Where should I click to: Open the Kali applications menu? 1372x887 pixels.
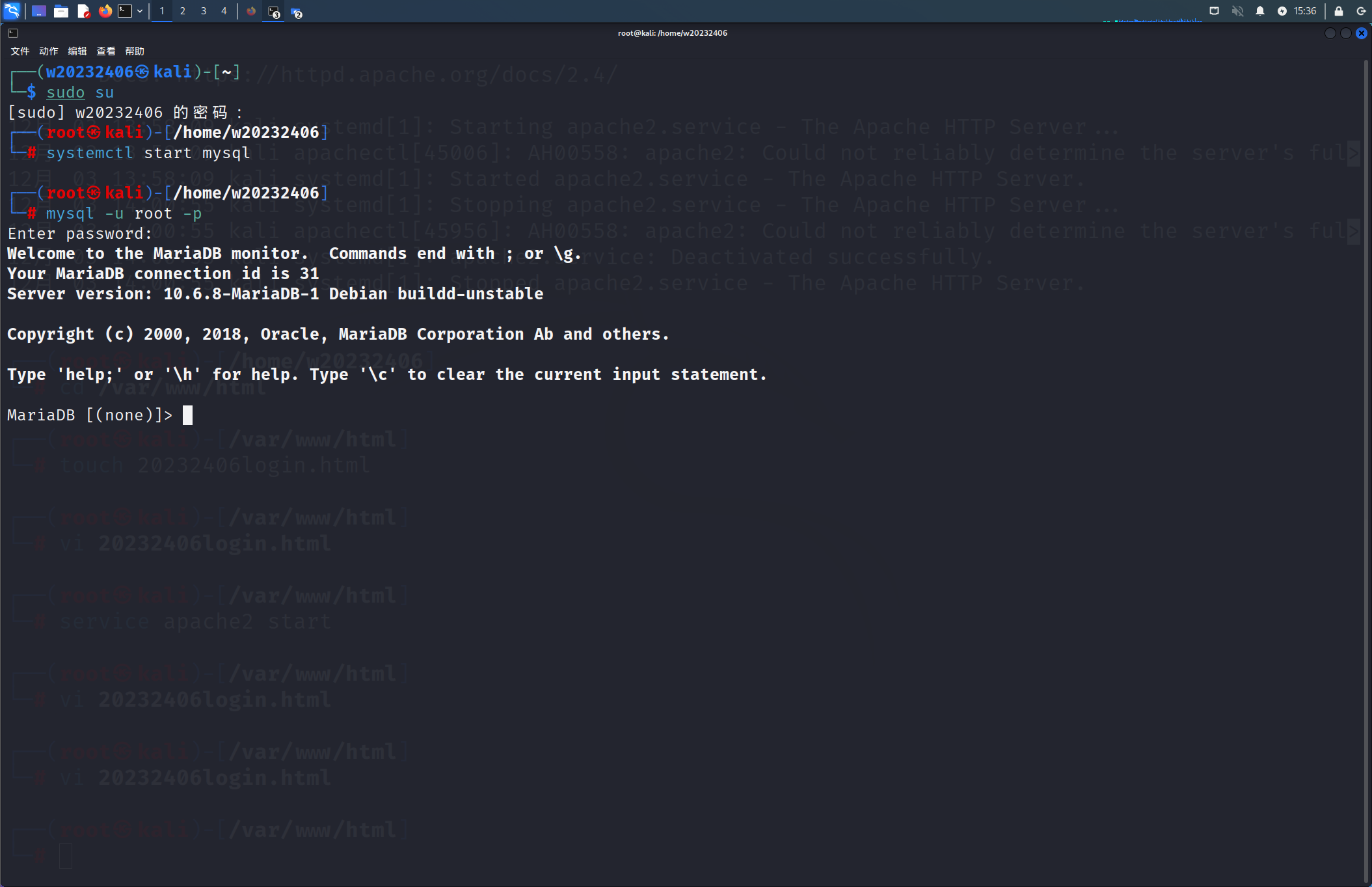12,11
